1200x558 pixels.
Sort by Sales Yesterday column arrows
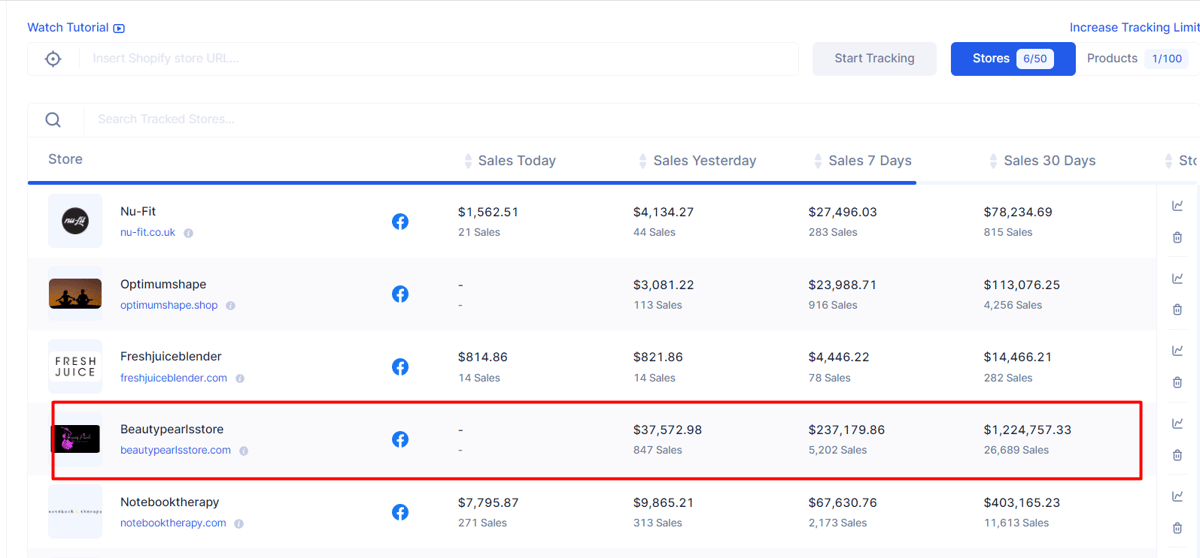click(643, 161)
